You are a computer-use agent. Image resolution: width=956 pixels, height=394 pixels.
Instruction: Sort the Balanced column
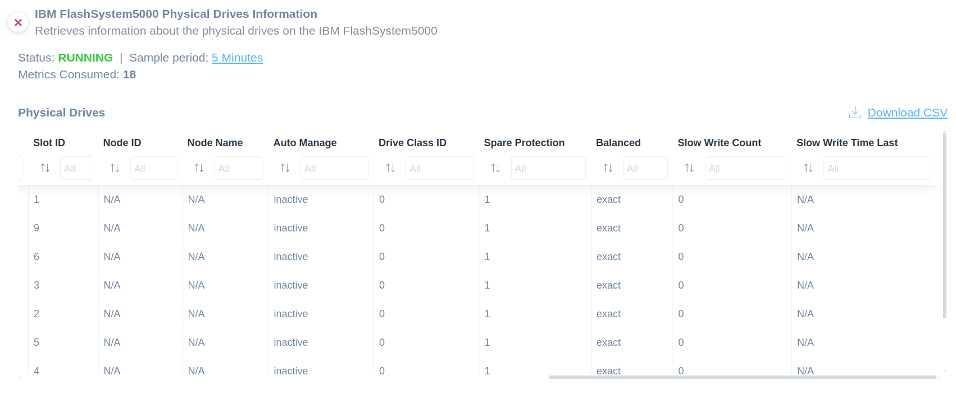pos(608,168)
